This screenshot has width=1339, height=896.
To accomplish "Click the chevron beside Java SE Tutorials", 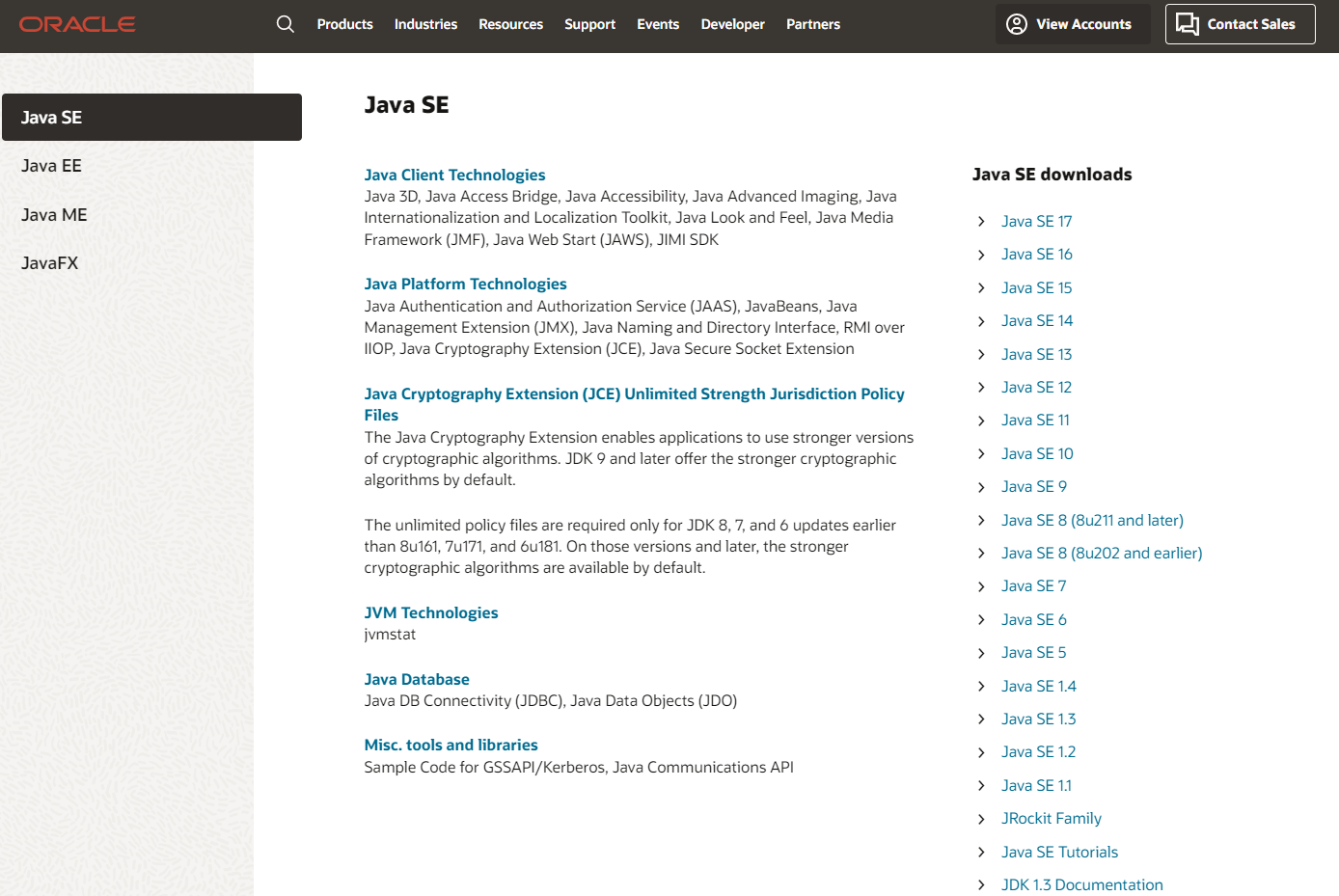I will click(981, 853).
